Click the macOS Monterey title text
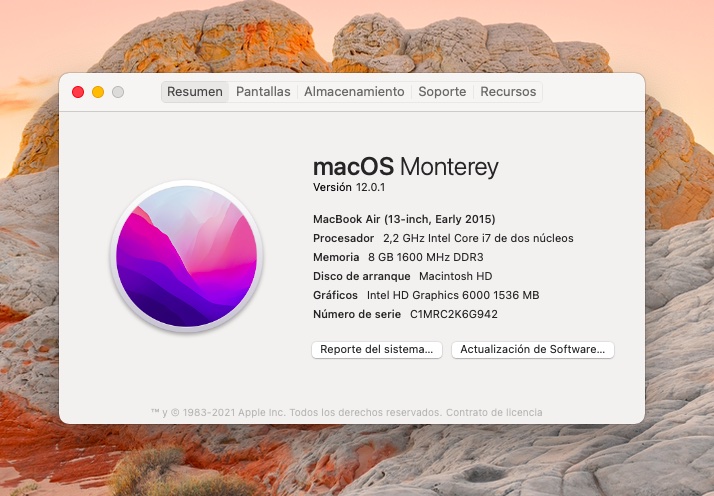Viewport: 714px width, 496px height. 405,167
